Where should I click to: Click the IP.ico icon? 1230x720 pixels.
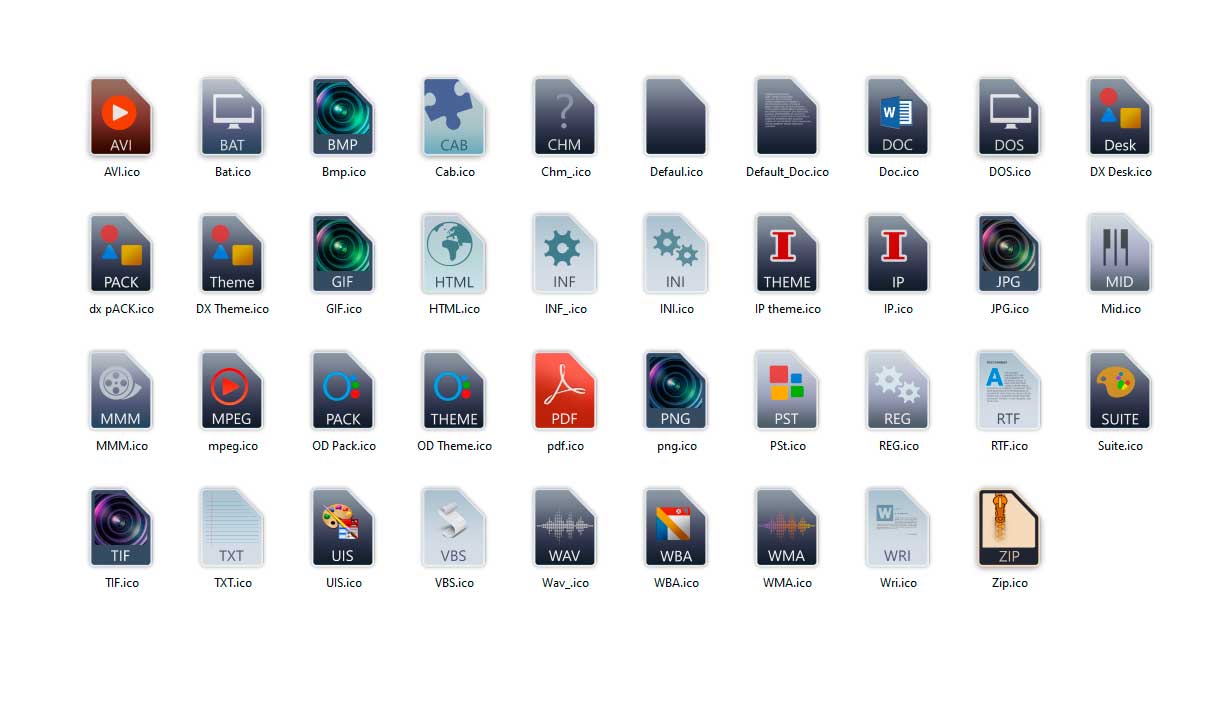pyautogui.click(x=898, y=254)
